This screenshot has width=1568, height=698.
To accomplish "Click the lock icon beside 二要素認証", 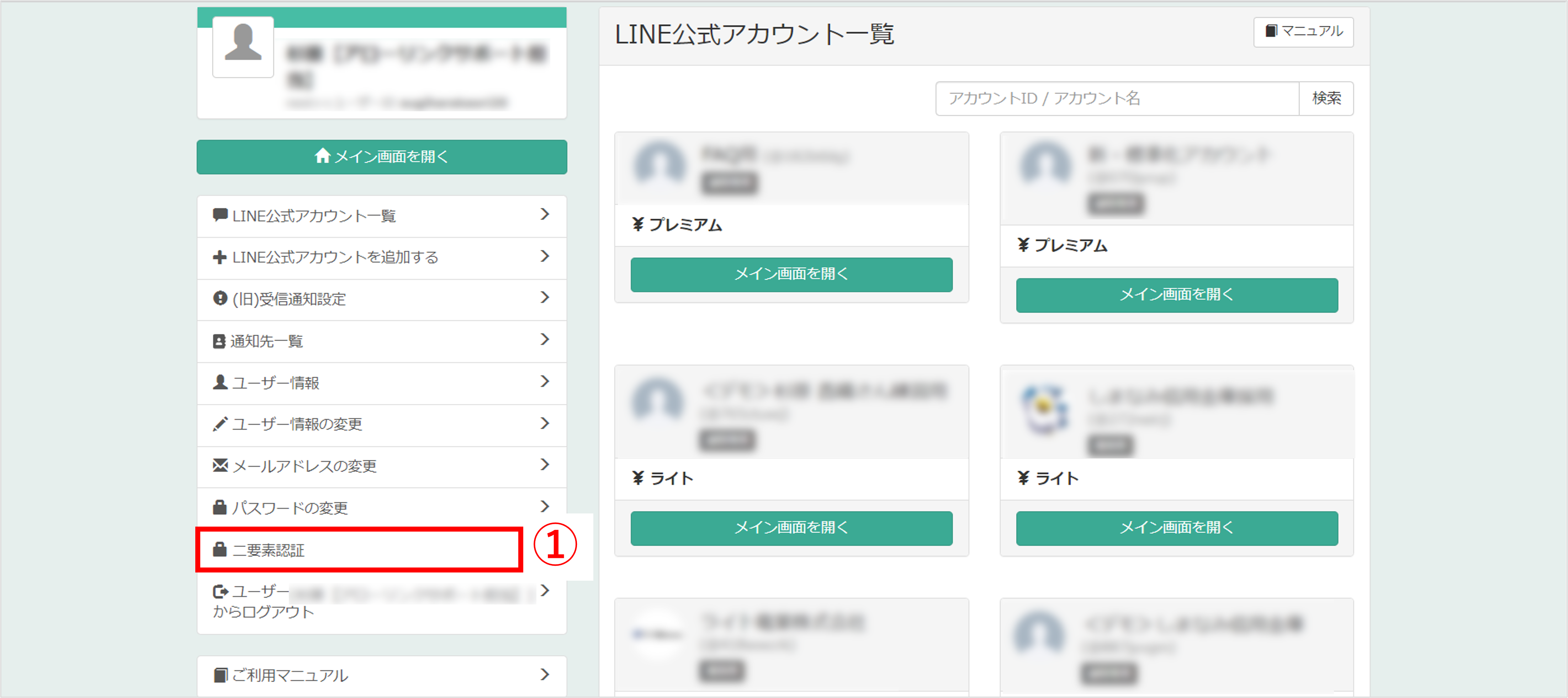I will (x=220, y=549).
